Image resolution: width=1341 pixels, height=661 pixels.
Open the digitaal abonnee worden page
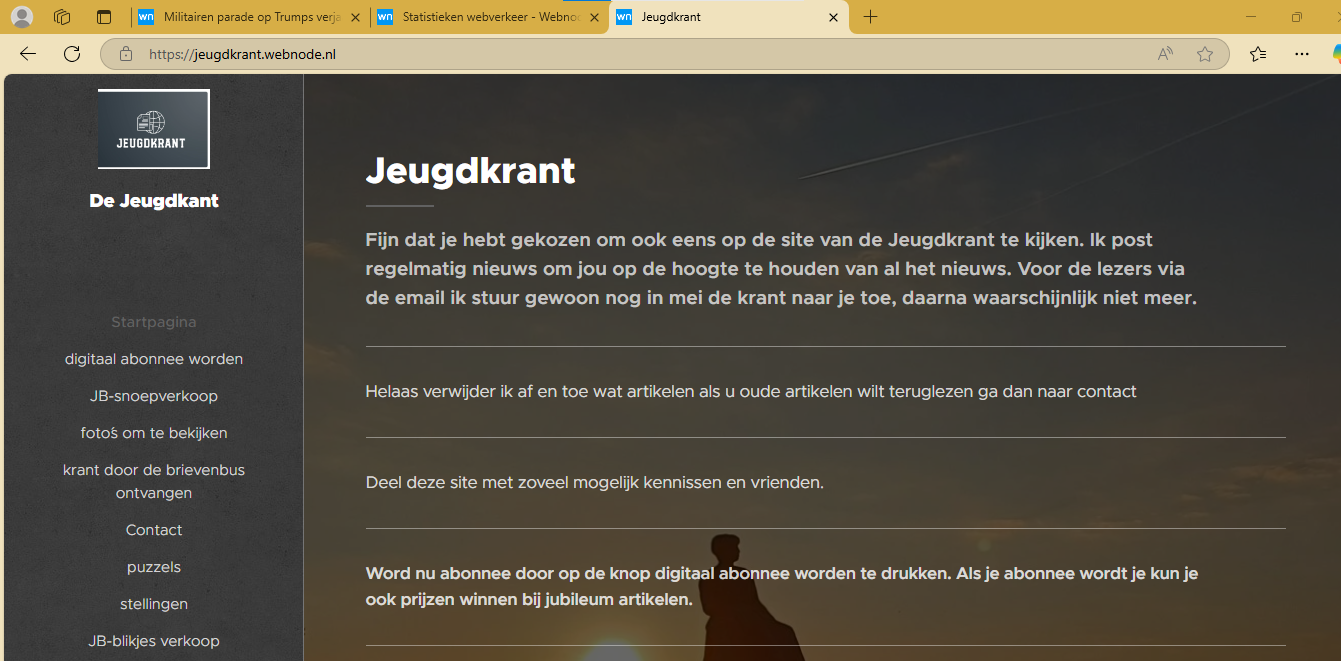click(154, 359)
